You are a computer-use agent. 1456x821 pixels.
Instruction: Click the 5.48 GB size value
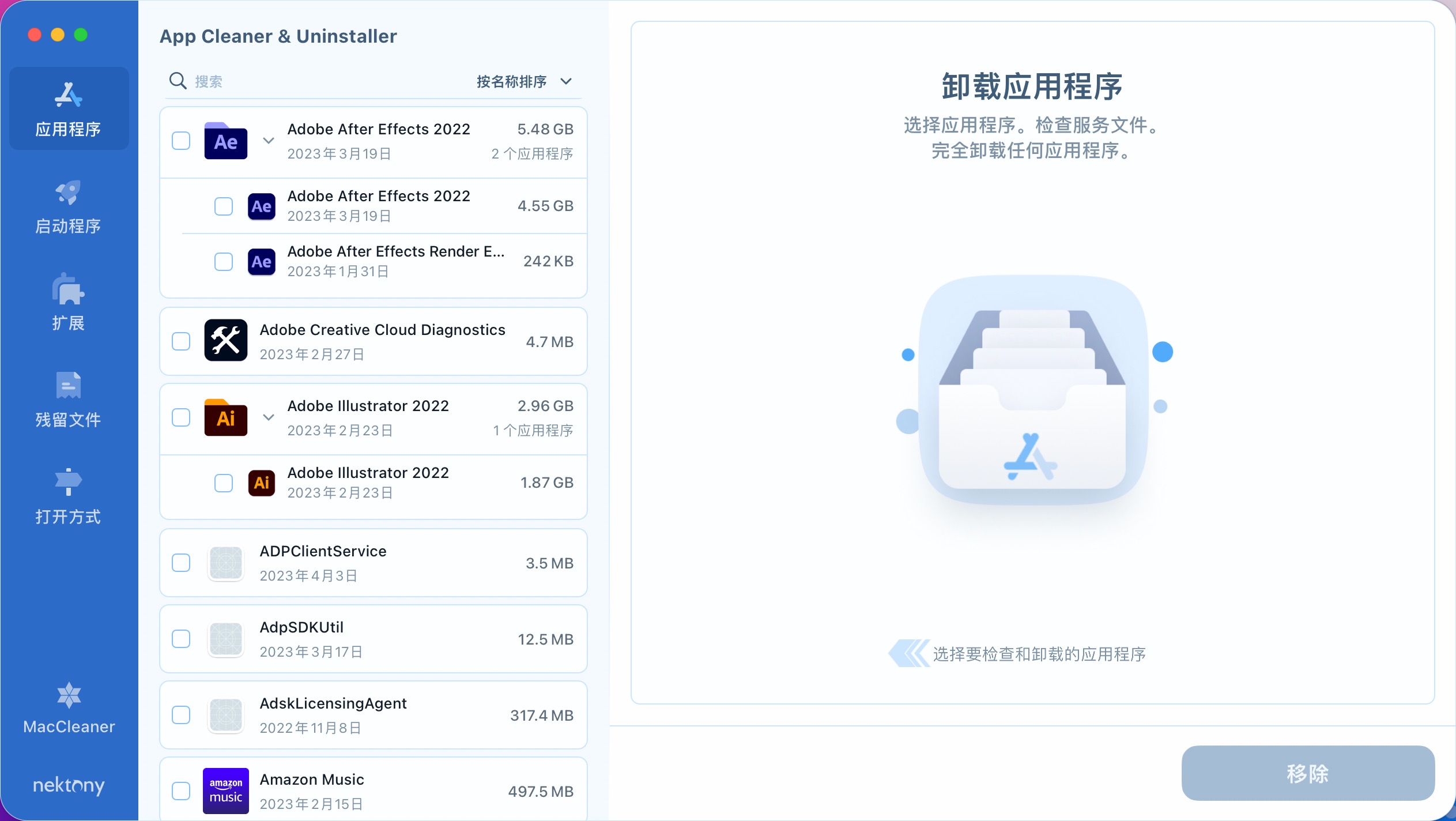pos(545,129)
